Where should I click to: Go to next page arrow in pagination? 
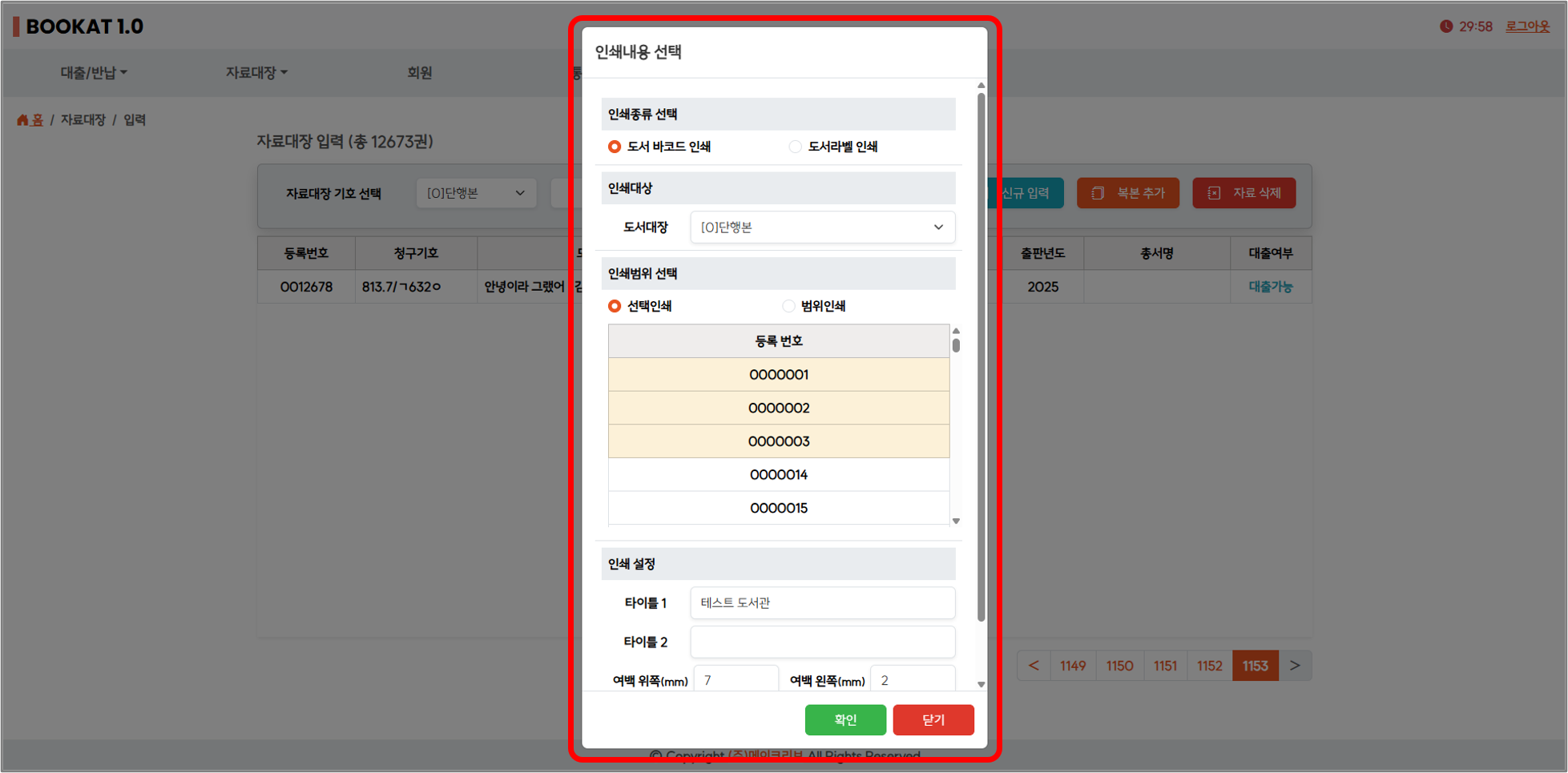pyautogui.click(x=1294, y=666)
